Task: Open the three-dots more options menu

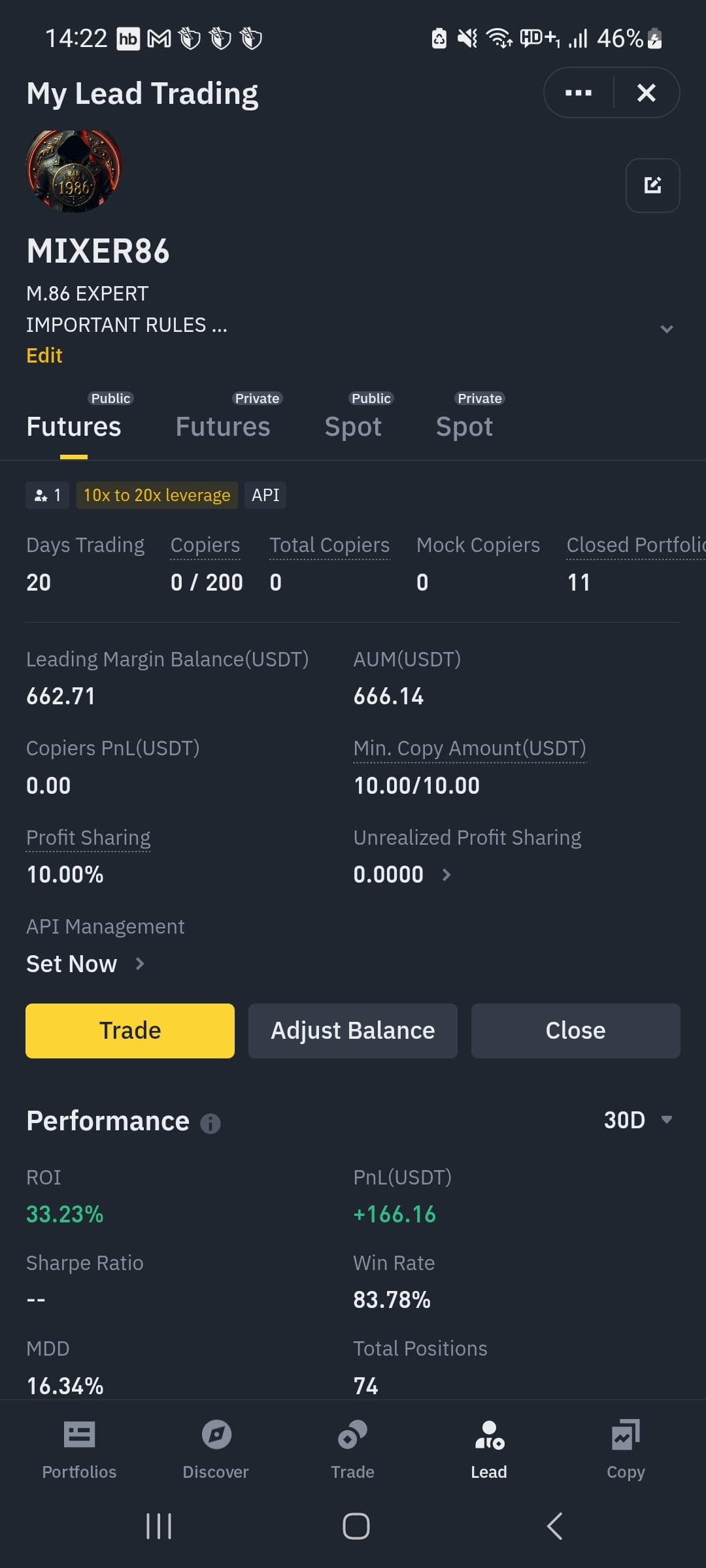Action: (x=579, y=93)
